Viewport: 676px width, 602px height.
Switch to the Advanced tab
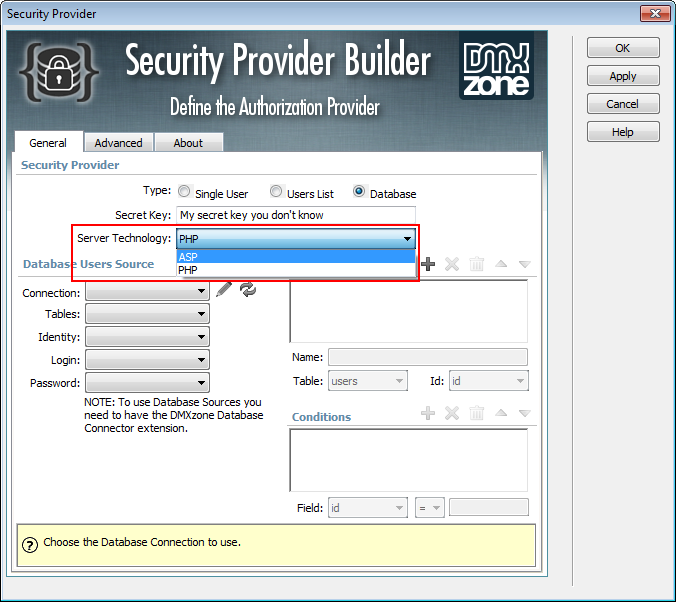(x=119, y=143)
